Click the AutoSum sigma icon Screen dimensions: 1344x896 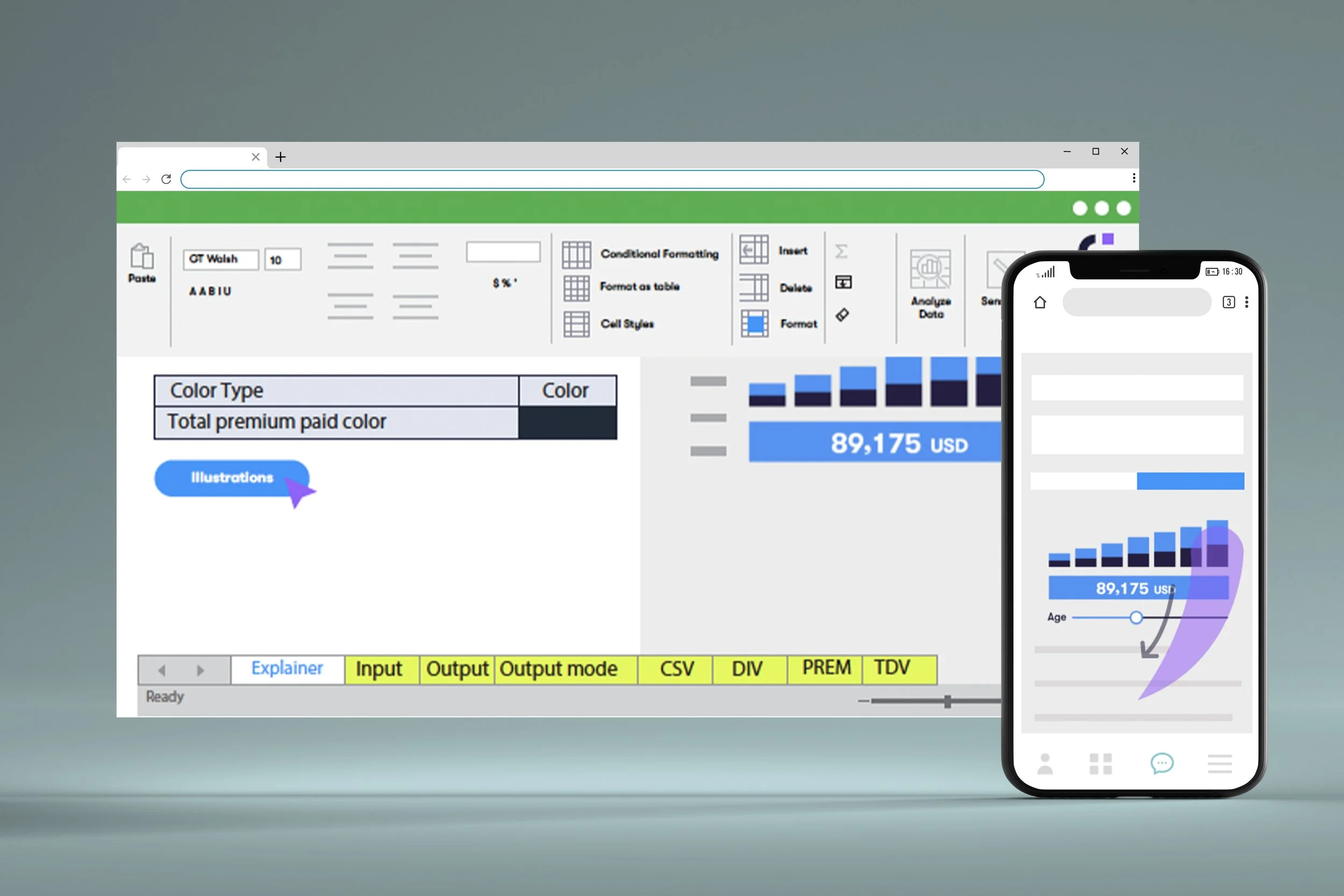[x=841, y=251]
